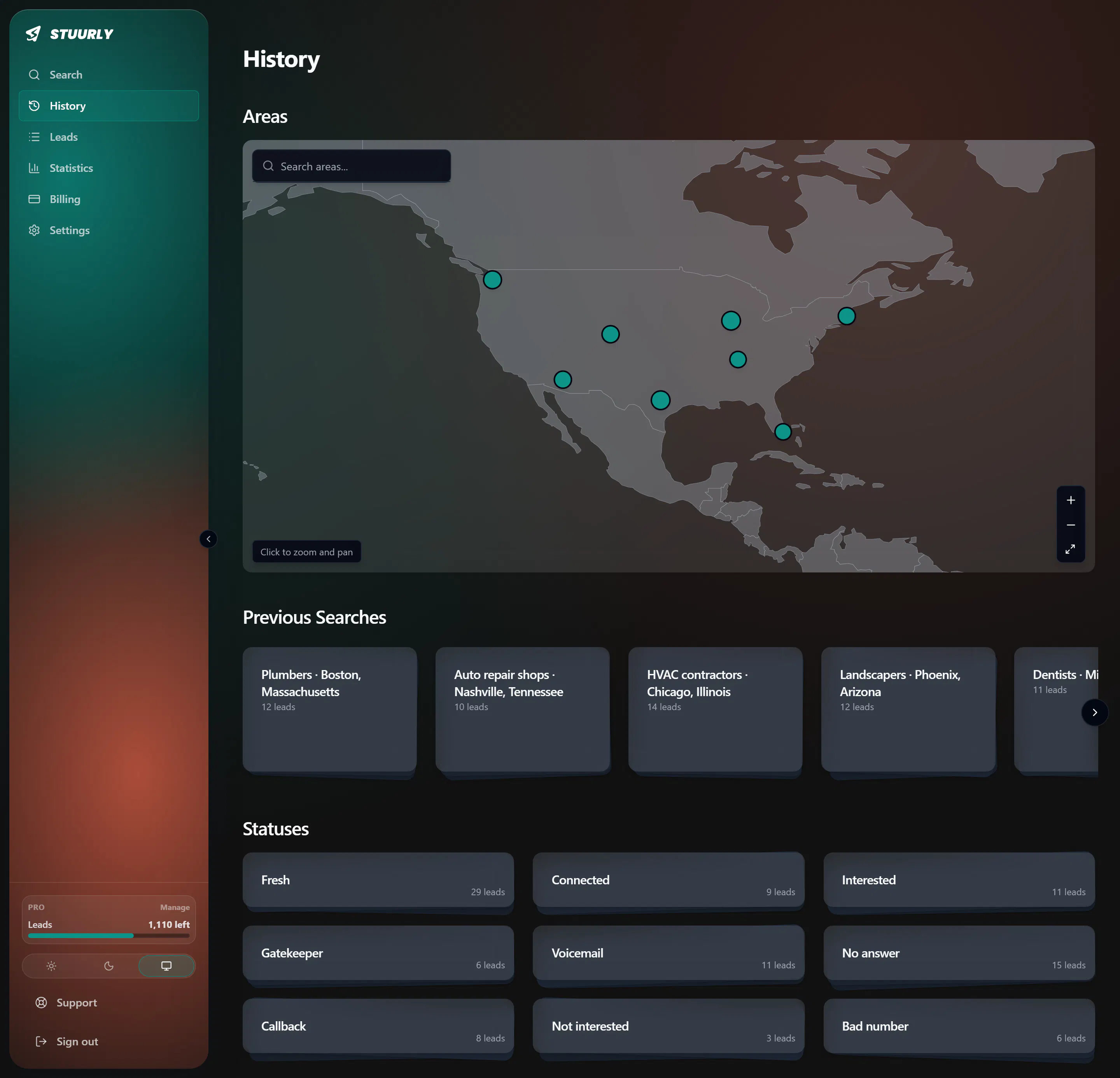The width and height of the screenshot is (1120, 1078).
Task: Go to the Leads page
Action: click(108, 137)
